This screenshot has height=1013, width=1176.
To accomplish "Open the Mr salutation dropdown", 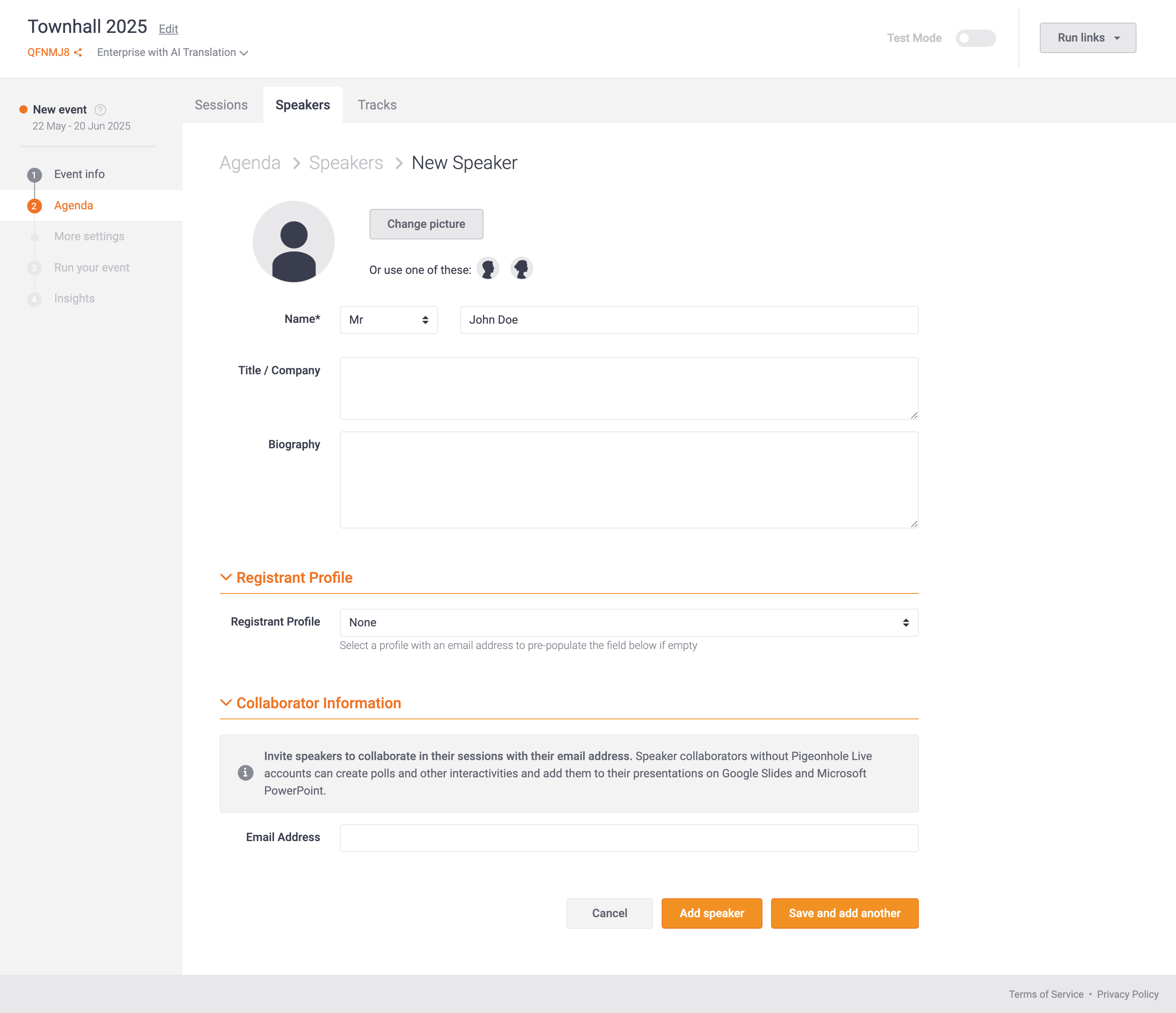I will pyautogui.click(x=389, y=320).
